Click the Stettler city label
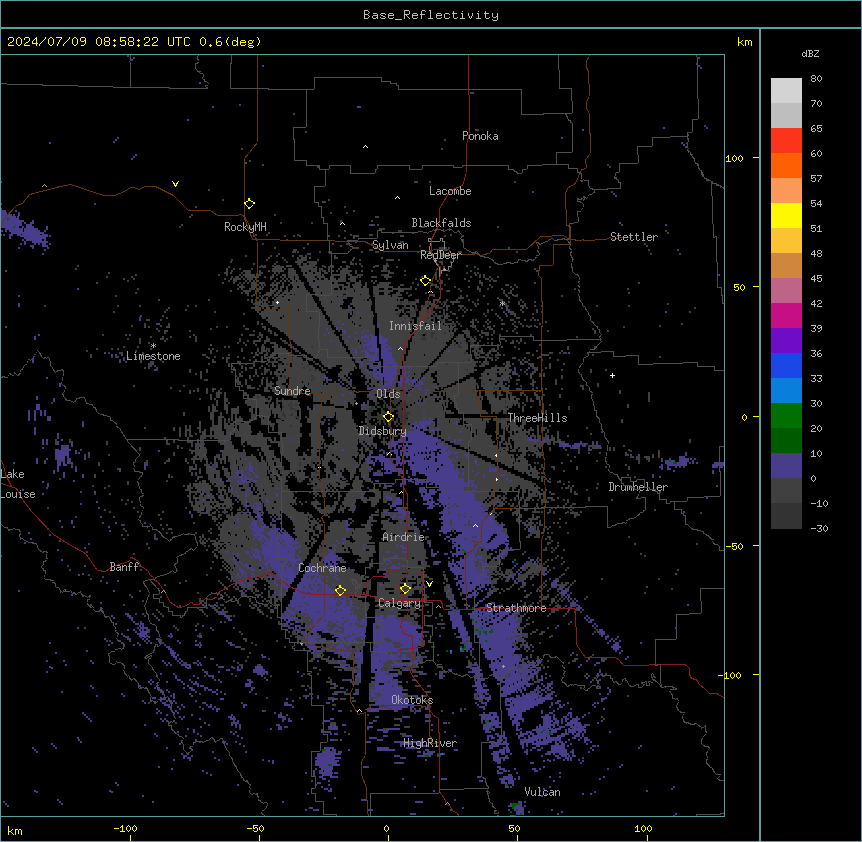 click(x=634, y=237)
